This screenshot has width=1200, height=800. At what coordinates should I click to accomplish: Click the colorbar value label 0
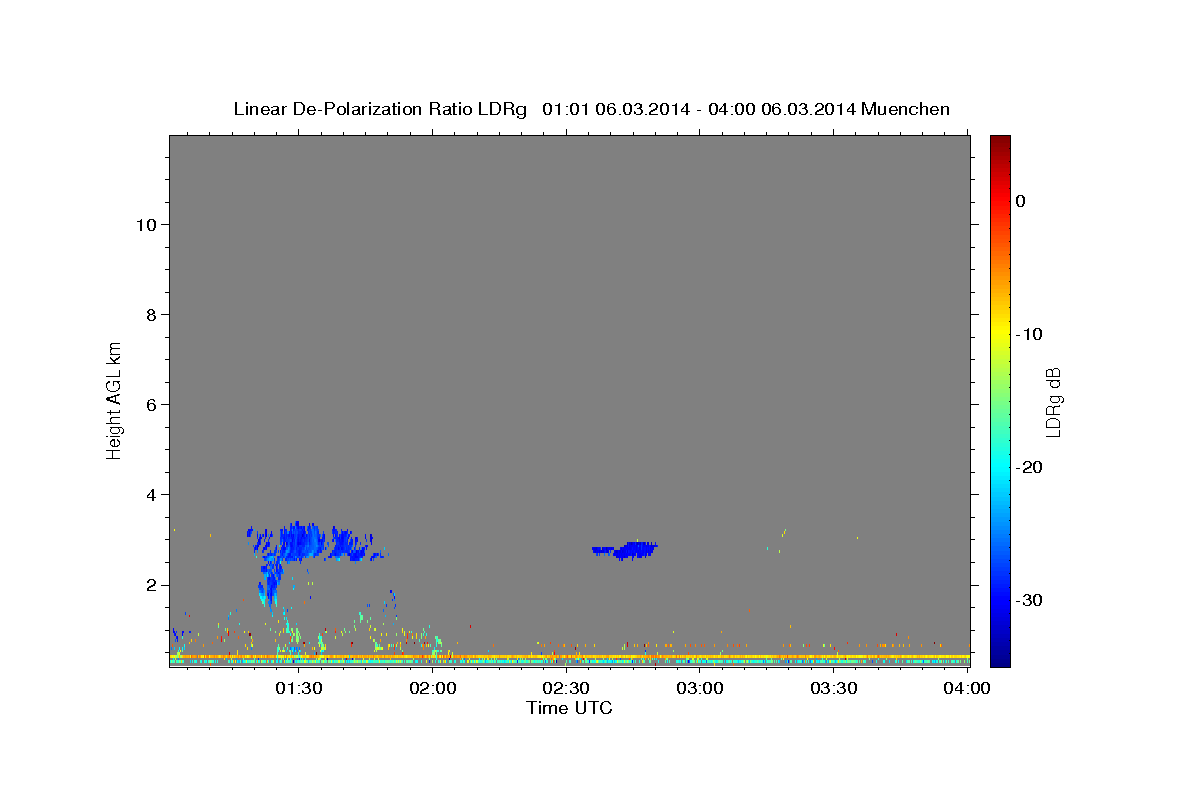coord(1021,201)
